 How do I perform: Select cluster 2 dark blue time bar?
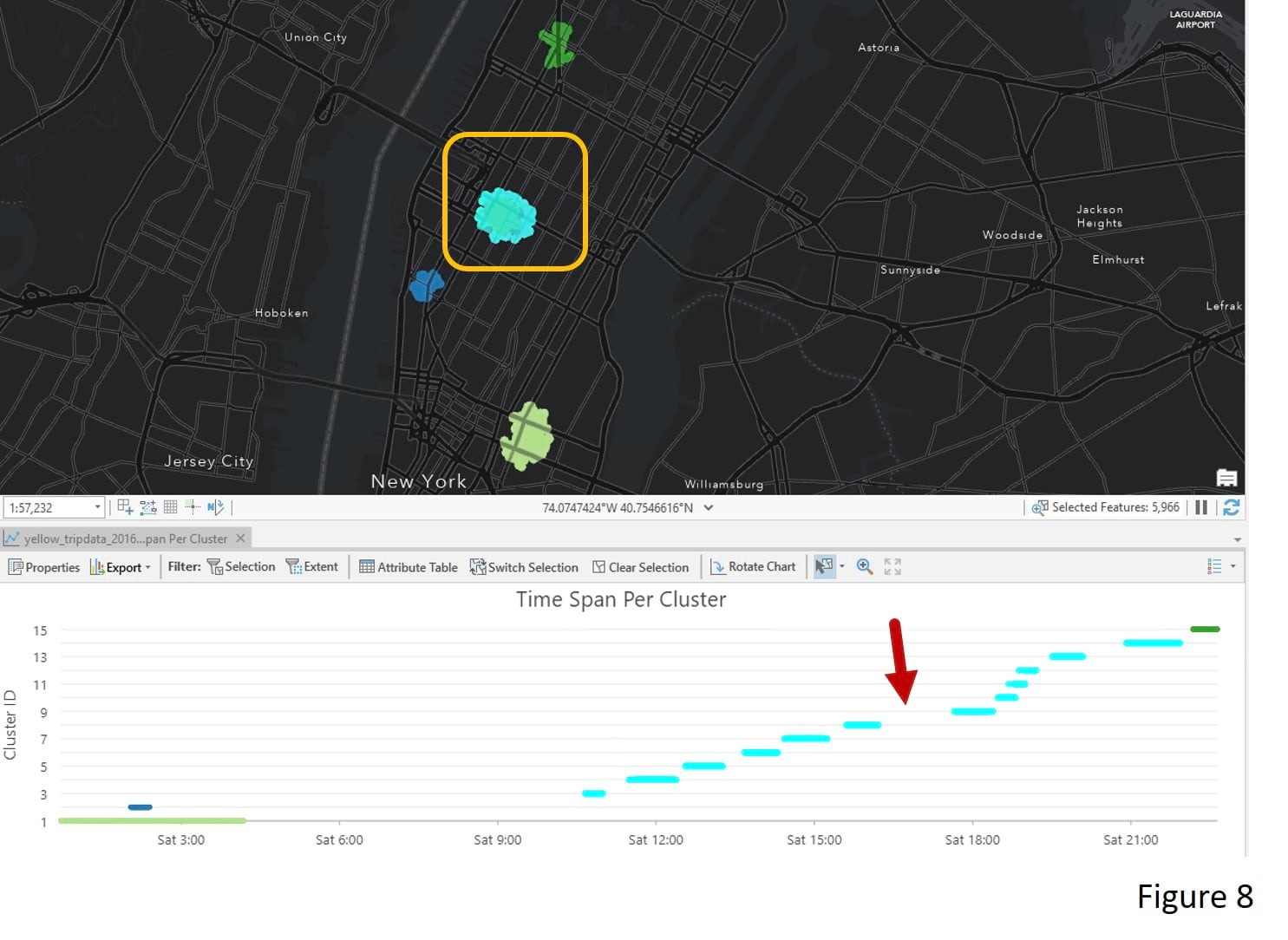pos(141,807)
